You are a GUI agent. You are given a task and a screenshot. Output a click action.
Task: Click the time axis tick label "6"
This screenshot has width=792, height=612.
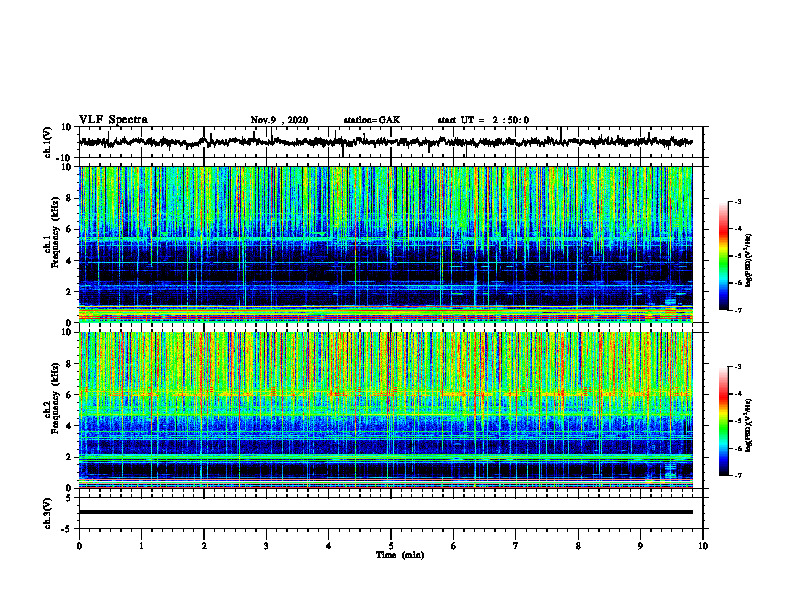pos(453,546)
